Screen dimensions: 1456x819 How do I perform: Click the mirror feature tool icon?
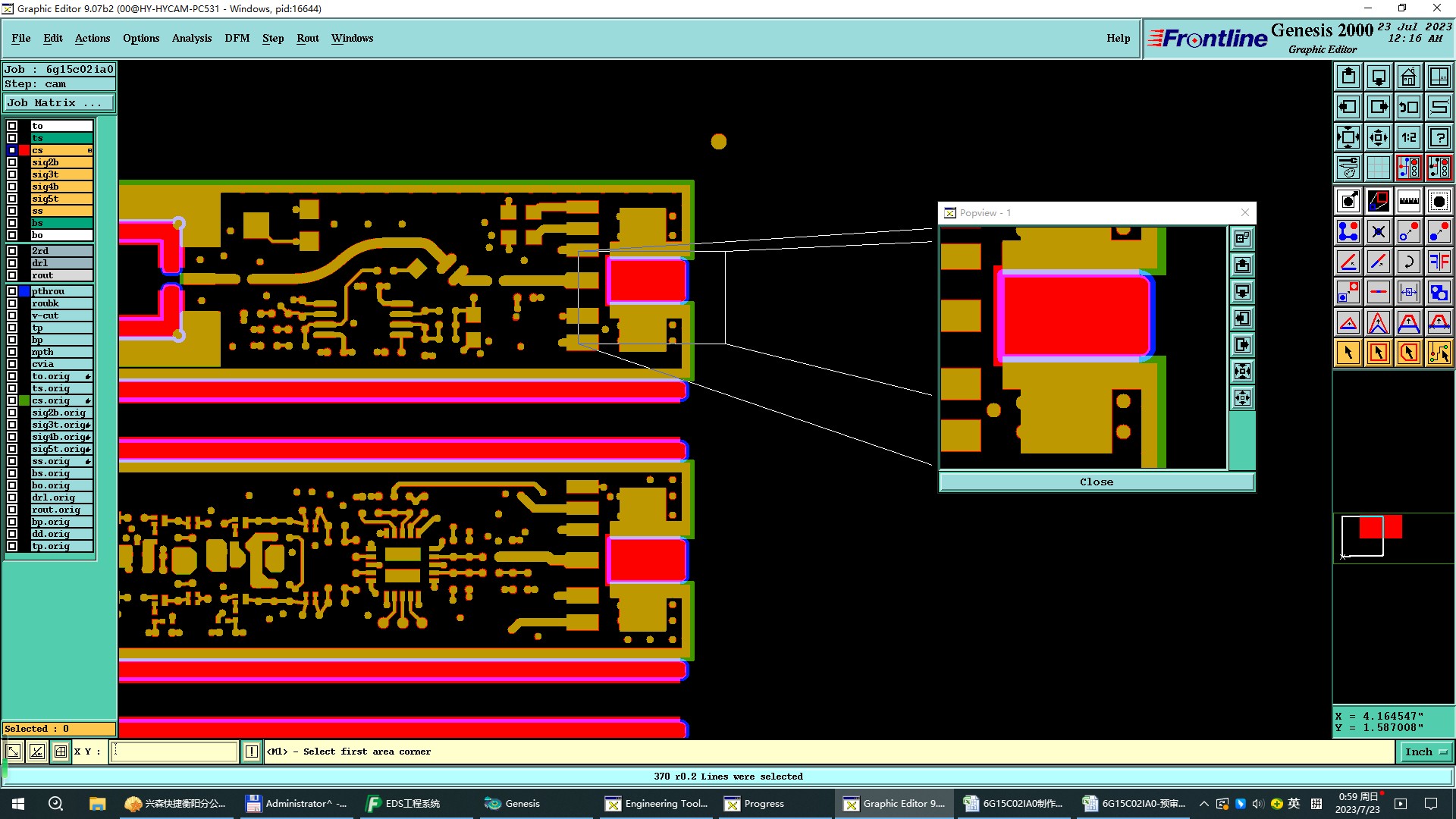(x=1439, y=262)
